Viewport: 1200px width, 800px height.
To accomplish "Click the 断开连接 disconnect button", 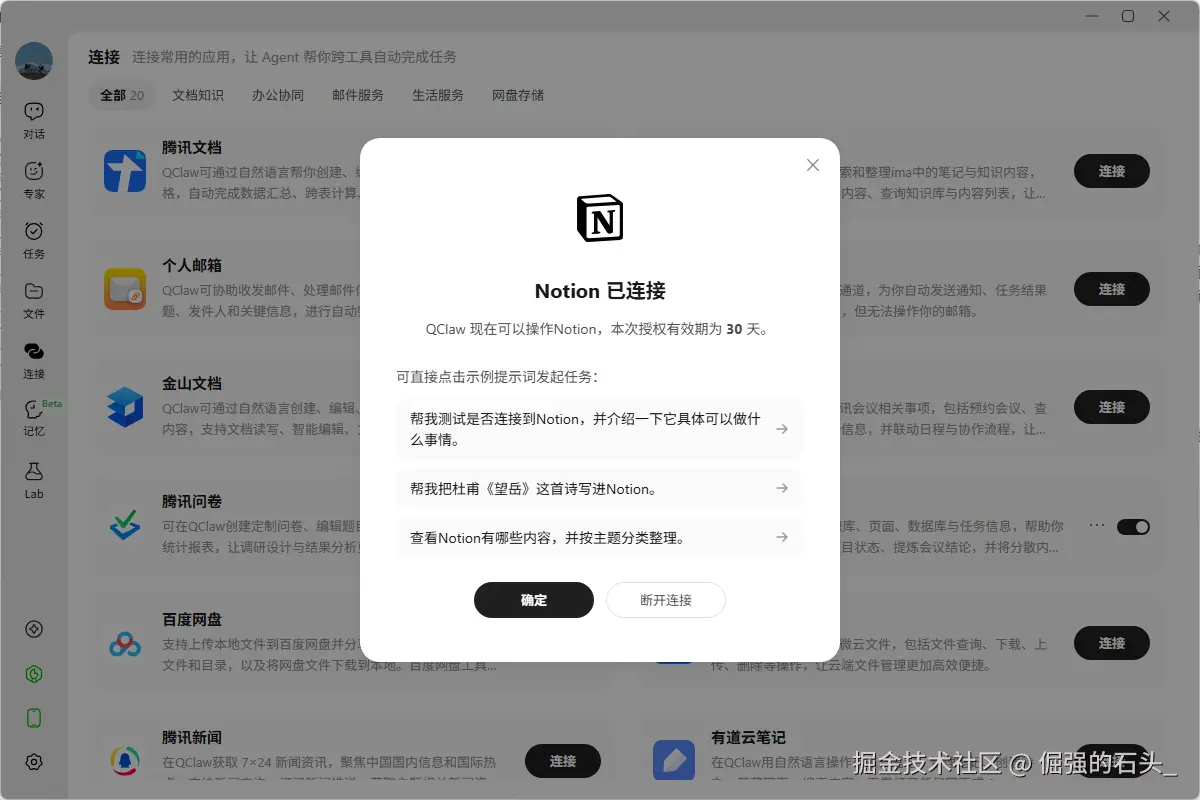I will coord(666,600).
